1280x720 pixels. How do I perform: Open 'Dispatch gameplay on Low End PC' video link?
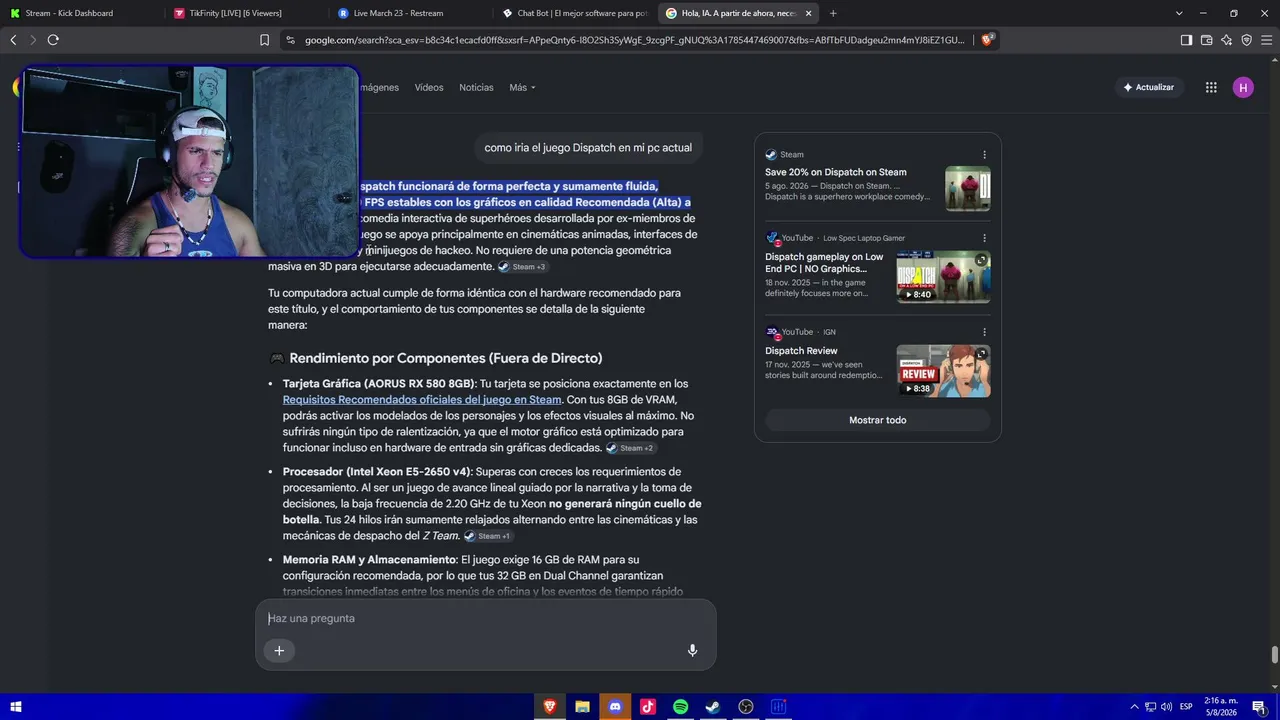coord(825,263)
